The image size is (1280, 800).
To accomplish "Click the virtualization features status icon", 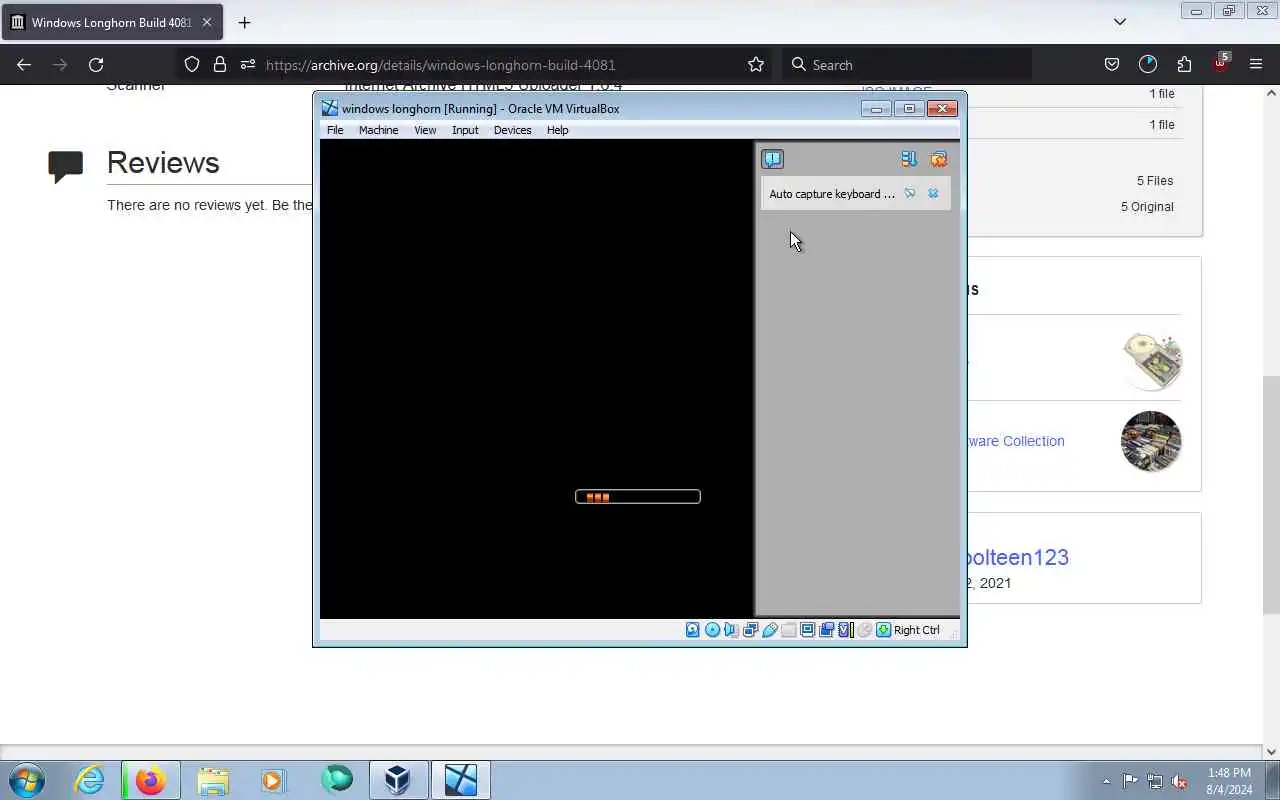I will (845, 630).
